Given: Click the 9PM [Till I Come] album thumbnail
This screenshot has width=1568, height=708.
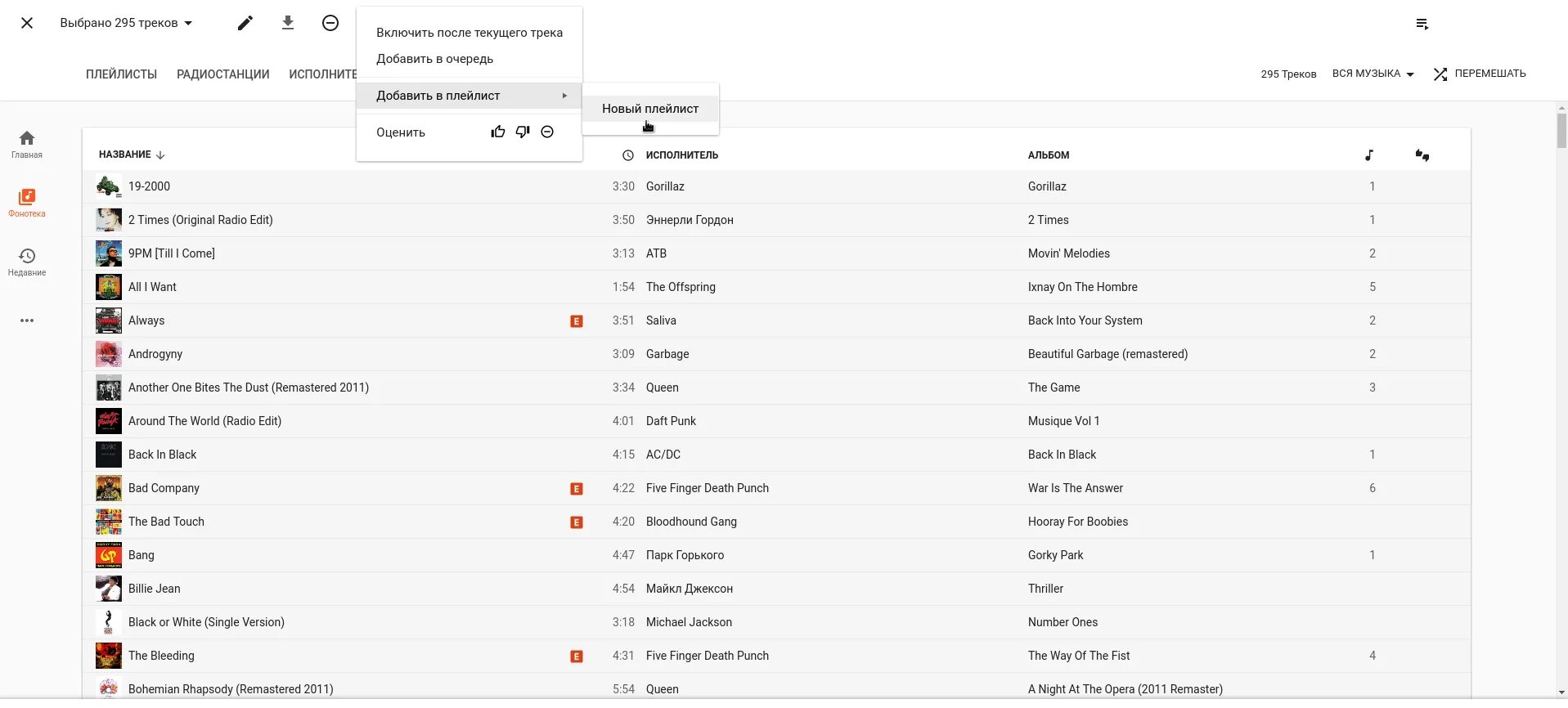Looking at the screenshot, I should [109, 253].
